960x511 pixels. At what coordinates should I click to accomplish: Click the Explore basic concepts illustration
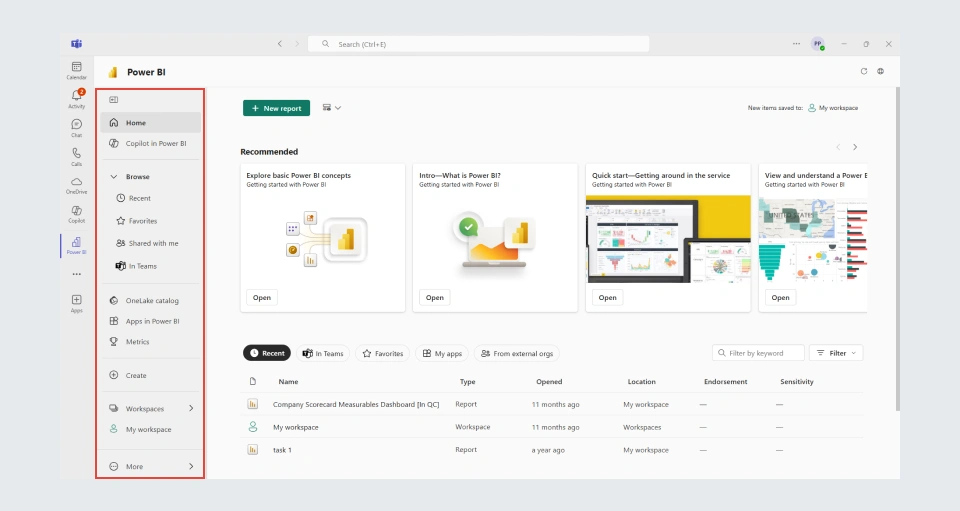[x=326, y=239]
